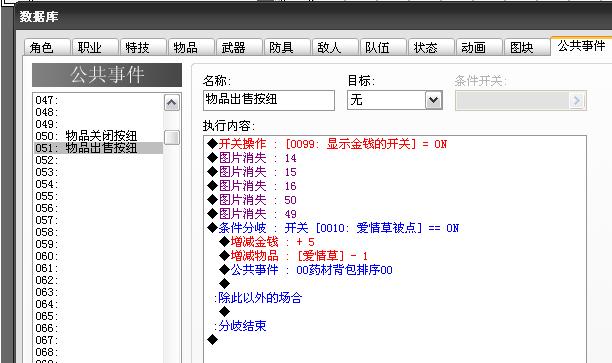
Task: Select list entry 058
Action: tap(98, 232)
